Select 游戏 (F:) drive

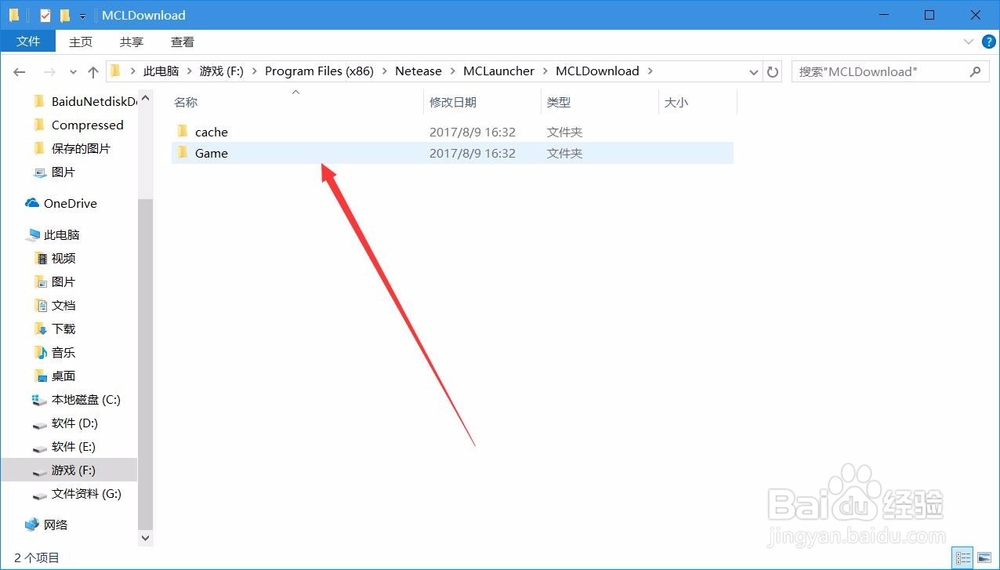click(69, 470)
